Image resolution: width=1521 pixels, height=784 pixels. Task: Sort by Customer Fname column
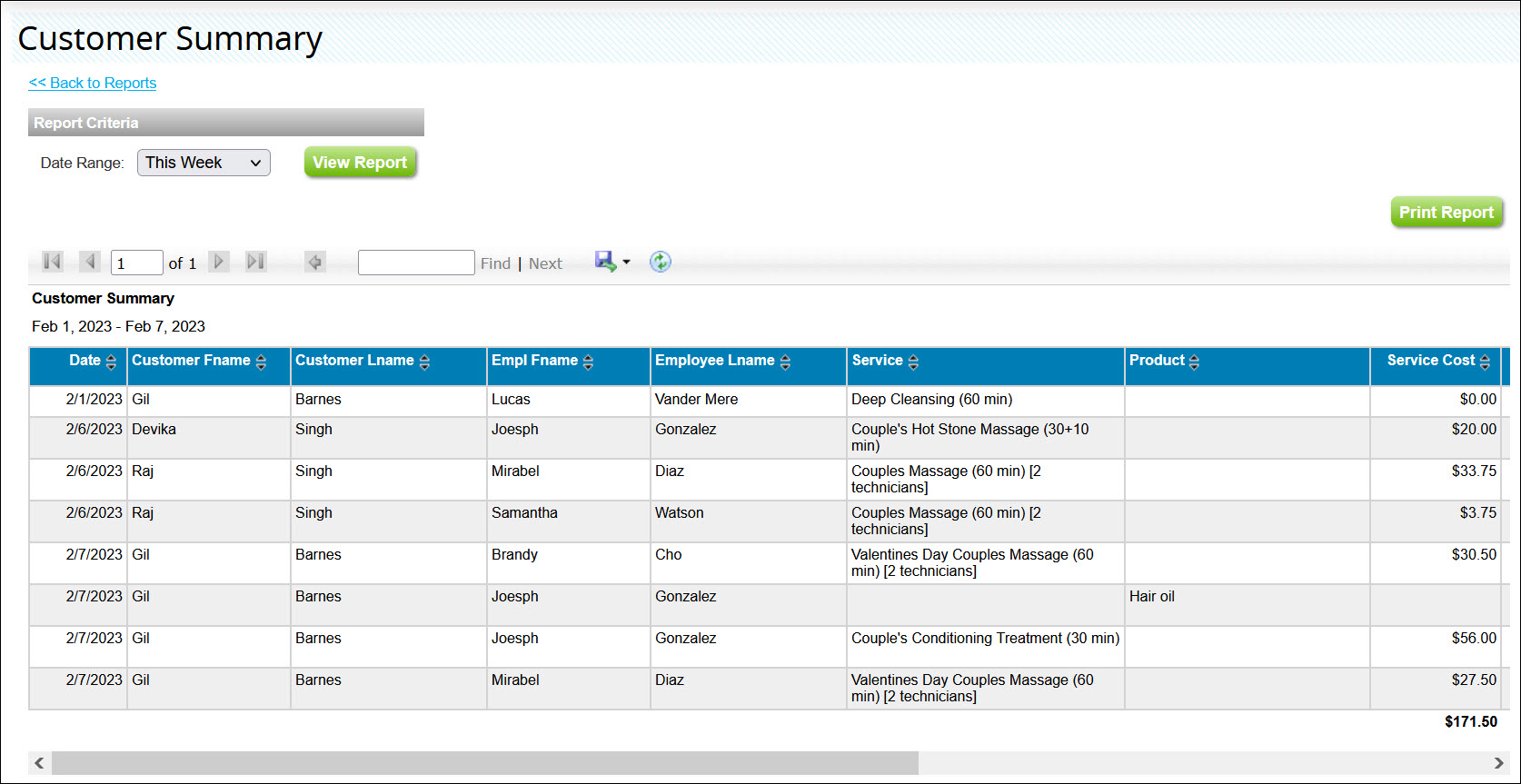pyautogui.click(x=261, y=362)
